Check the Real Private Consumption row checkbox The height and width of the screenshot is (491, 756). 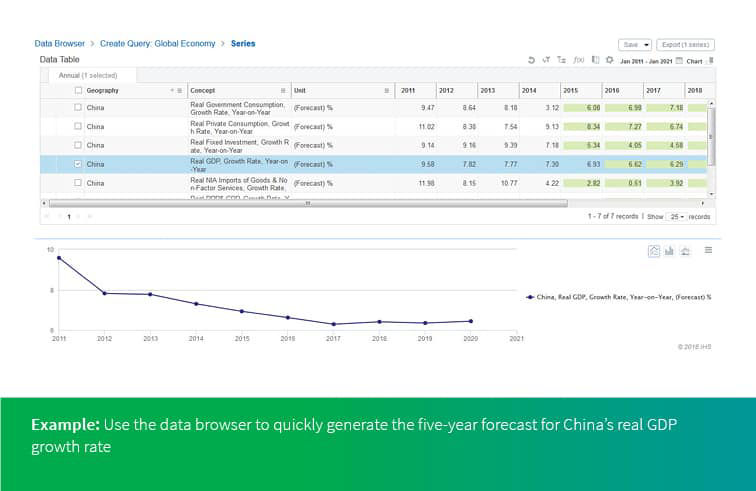coord(78,126)
